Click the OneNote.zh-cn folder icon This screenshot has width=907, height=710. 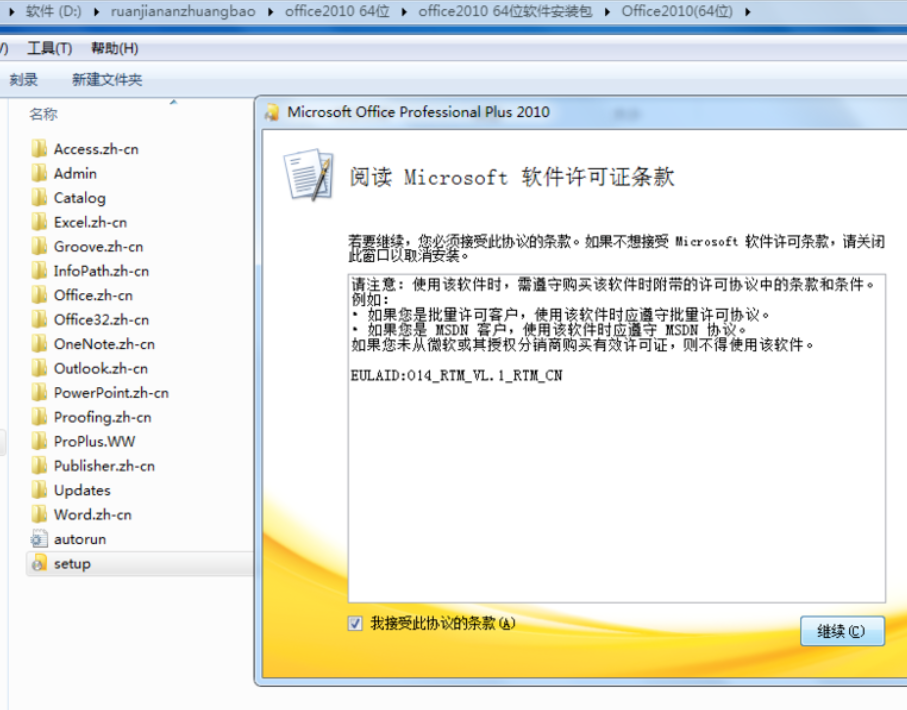(39, 344)
